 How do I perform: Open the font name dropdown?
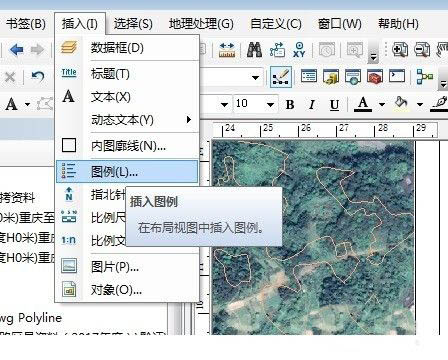[224, 105]
